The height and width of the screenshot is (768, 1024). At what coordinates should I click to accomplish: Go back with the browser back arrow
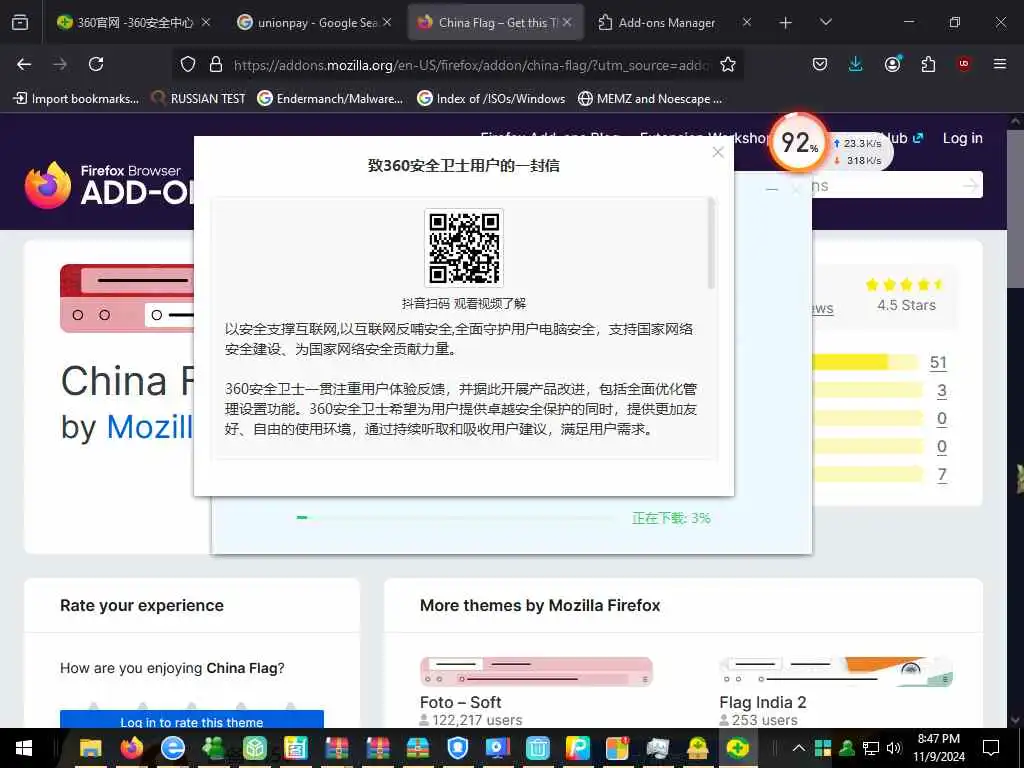(x=24, y=64)
